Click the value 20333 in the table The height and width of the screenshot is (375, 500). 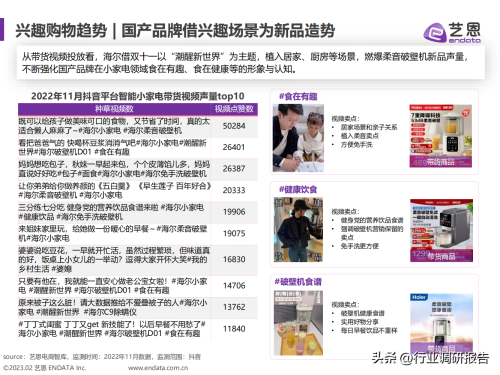[x=234, y=190]
